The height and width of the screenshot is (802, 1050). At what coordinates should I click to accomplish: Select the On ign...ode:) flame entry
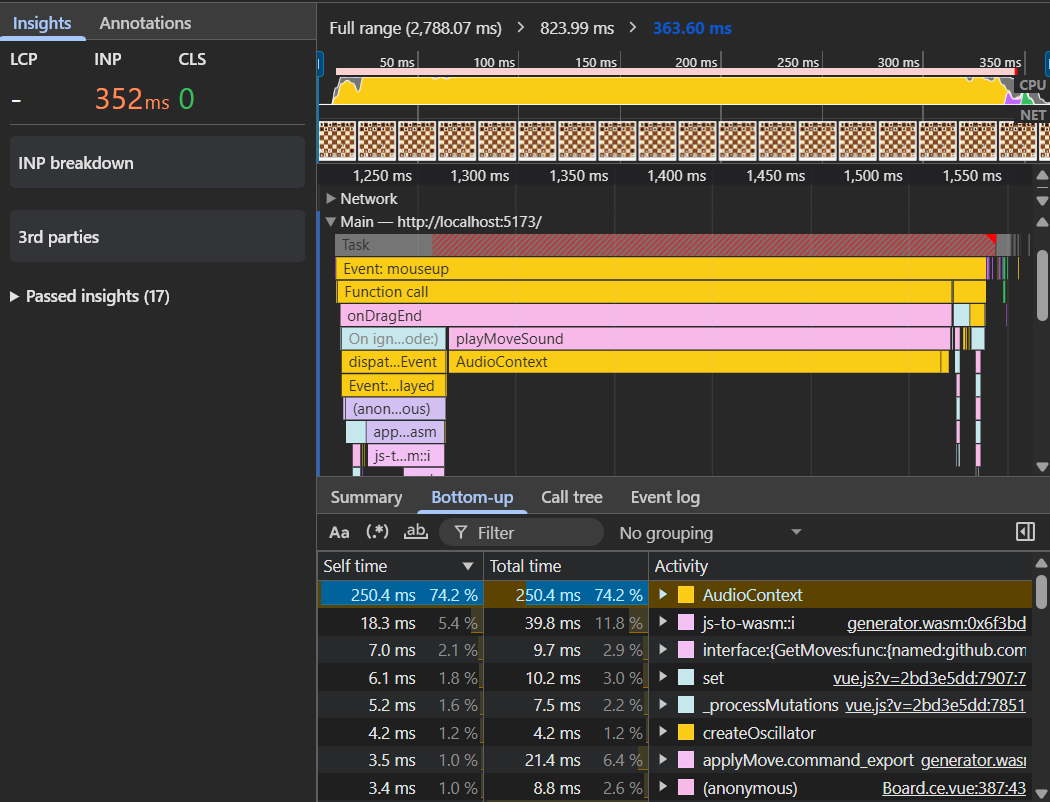[393, 339]
